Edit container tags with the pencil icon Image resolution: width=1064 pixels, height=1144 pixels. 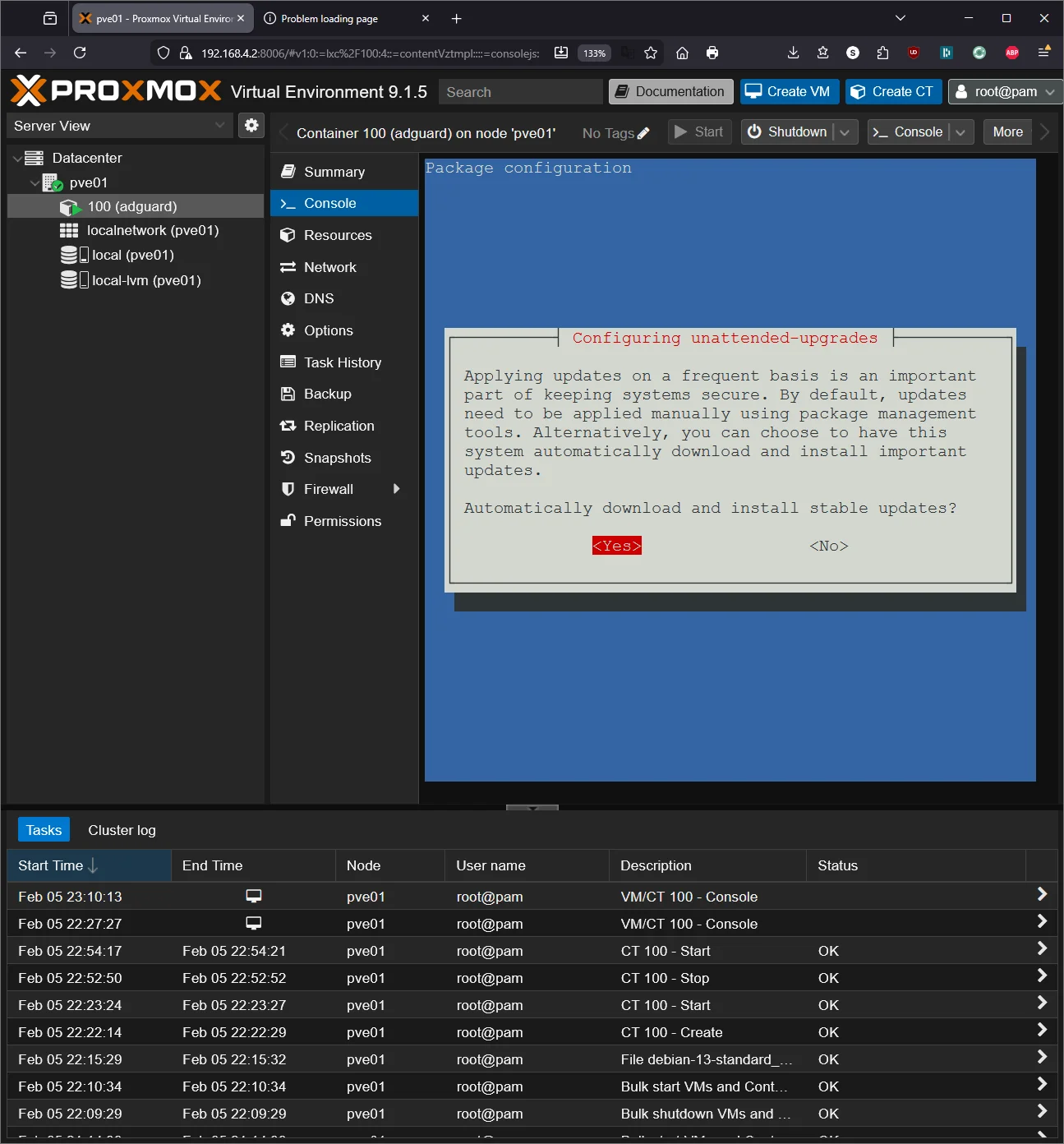(644, 132)
